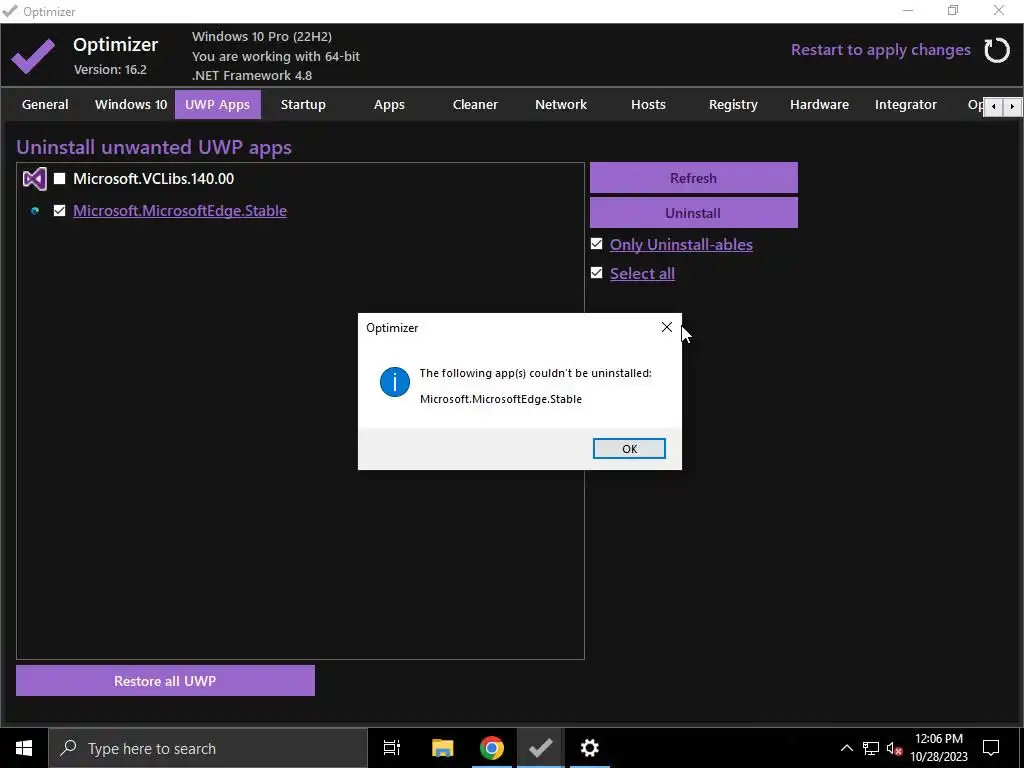Open the notification center icon

click(x=991, y=748)
